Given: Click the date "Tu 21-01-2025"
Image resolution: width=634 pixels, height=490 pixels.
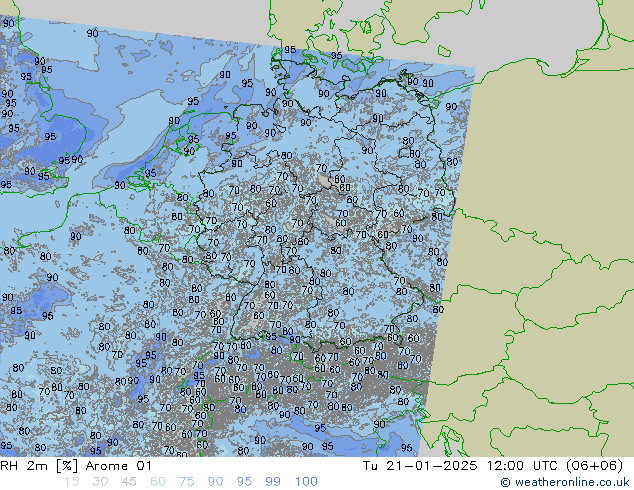Looking at the screenshot, I should tap(420, 466).
